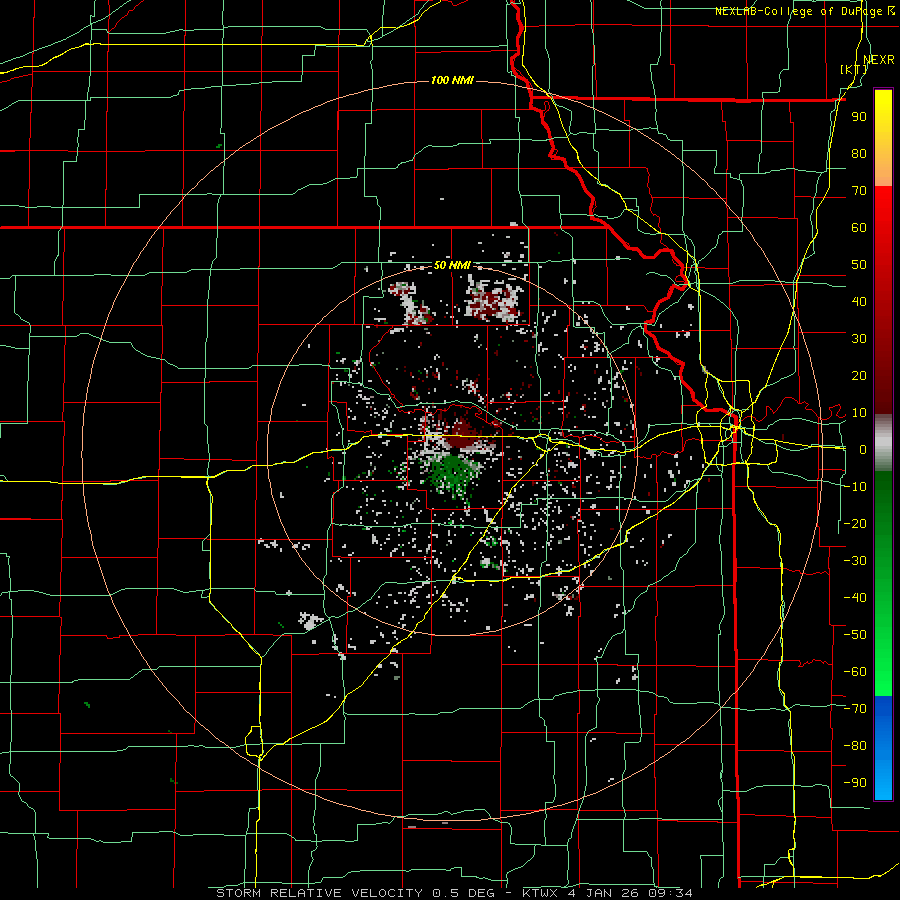
Task: Select the positive 10 value on velocity scale
Action: [859, 413]
